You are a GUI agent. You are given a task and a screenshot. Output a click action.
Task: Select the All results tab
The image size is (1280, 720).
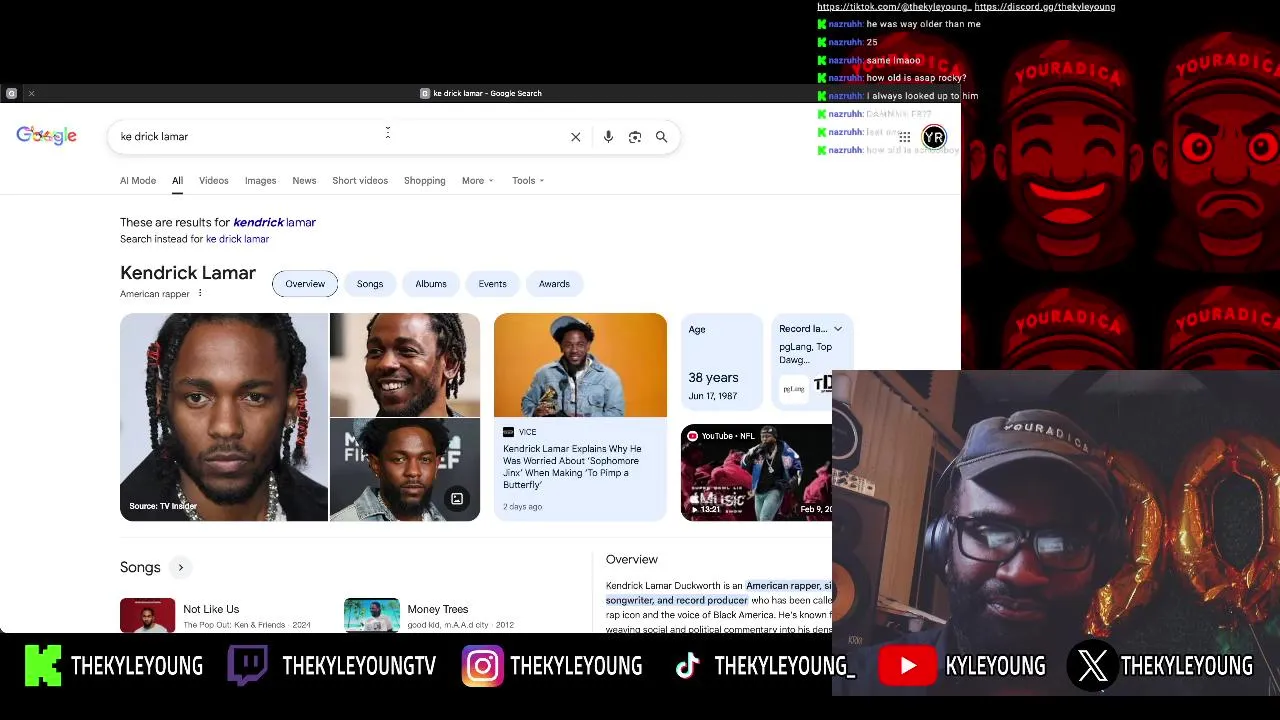tap(177, 181)
